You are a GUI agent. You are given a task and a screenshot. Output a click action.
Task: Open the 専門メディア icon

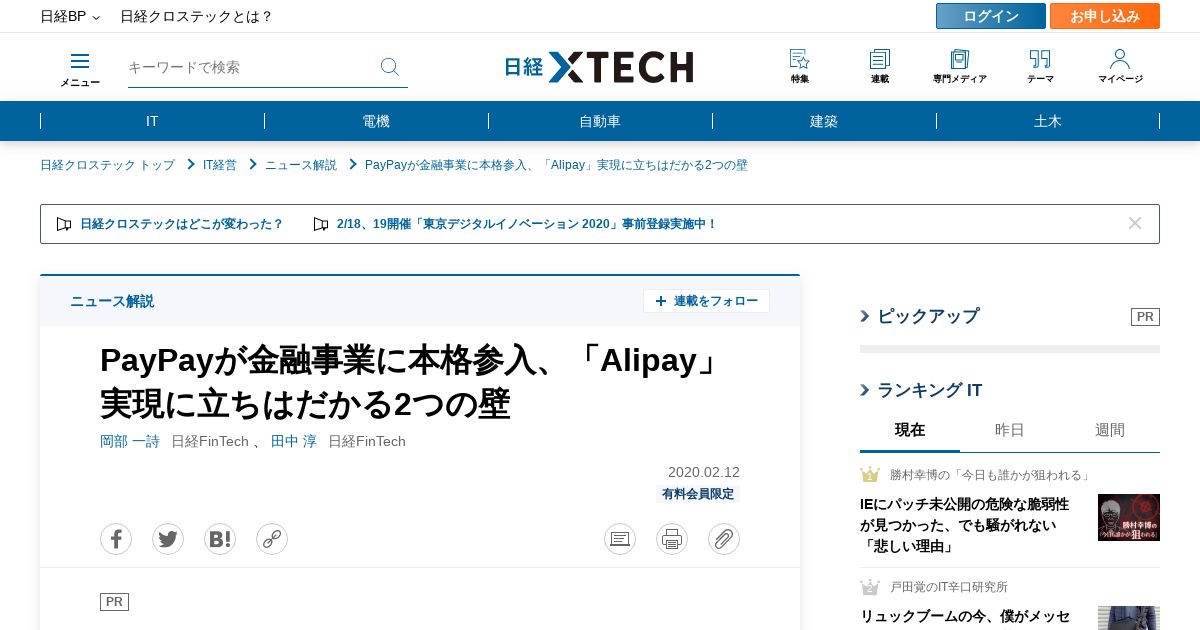[x=960, y=67]
